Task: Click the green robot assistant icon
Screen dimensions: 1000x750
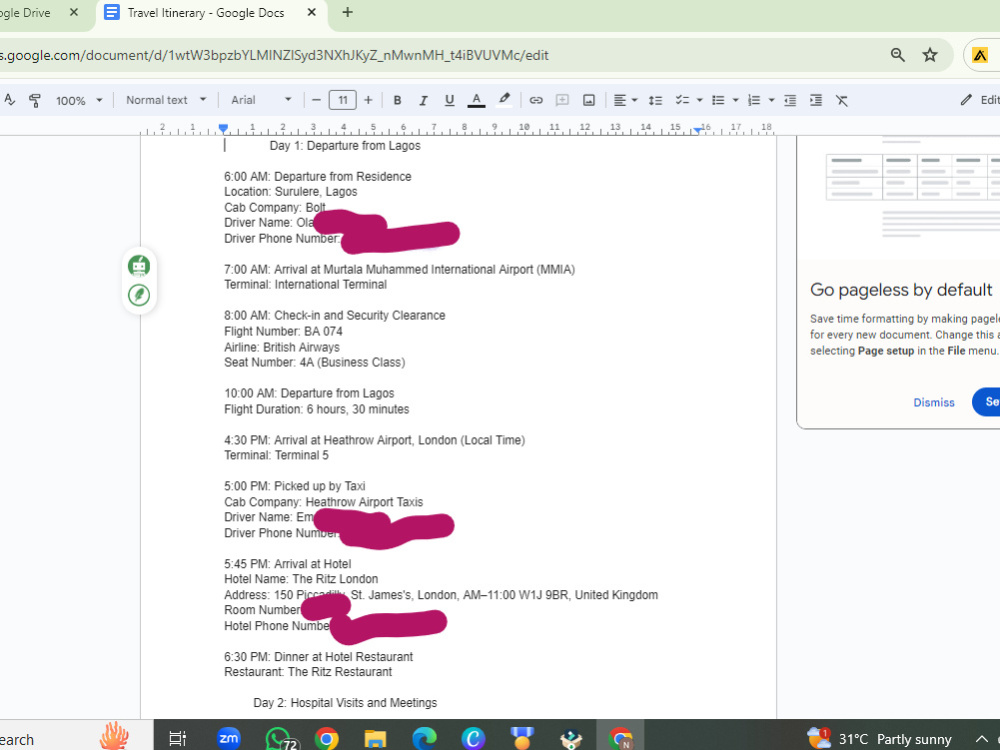Action: (x=139, y=265)
